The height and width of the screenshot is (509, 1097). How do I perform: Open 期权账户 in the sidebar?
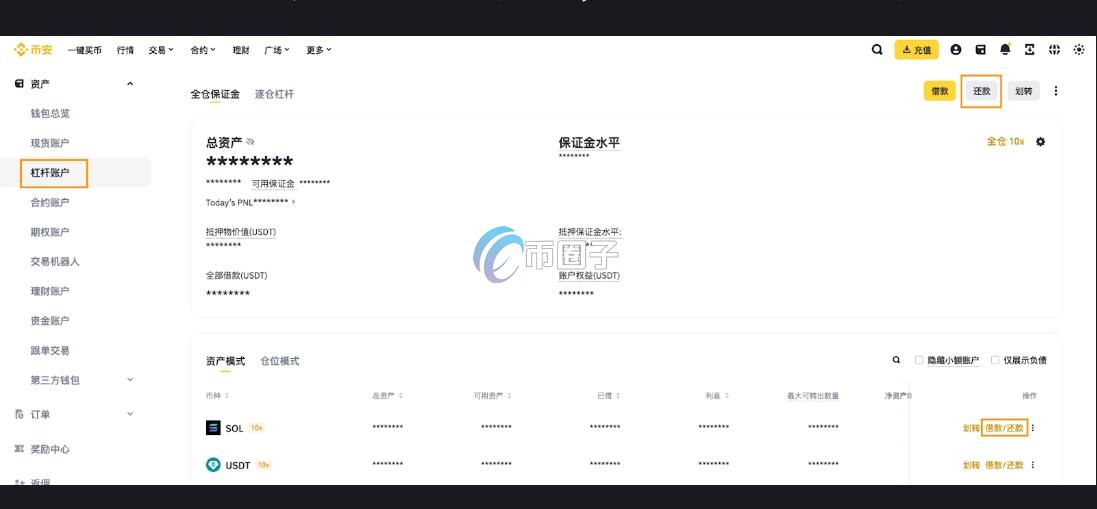pos(50,232)
